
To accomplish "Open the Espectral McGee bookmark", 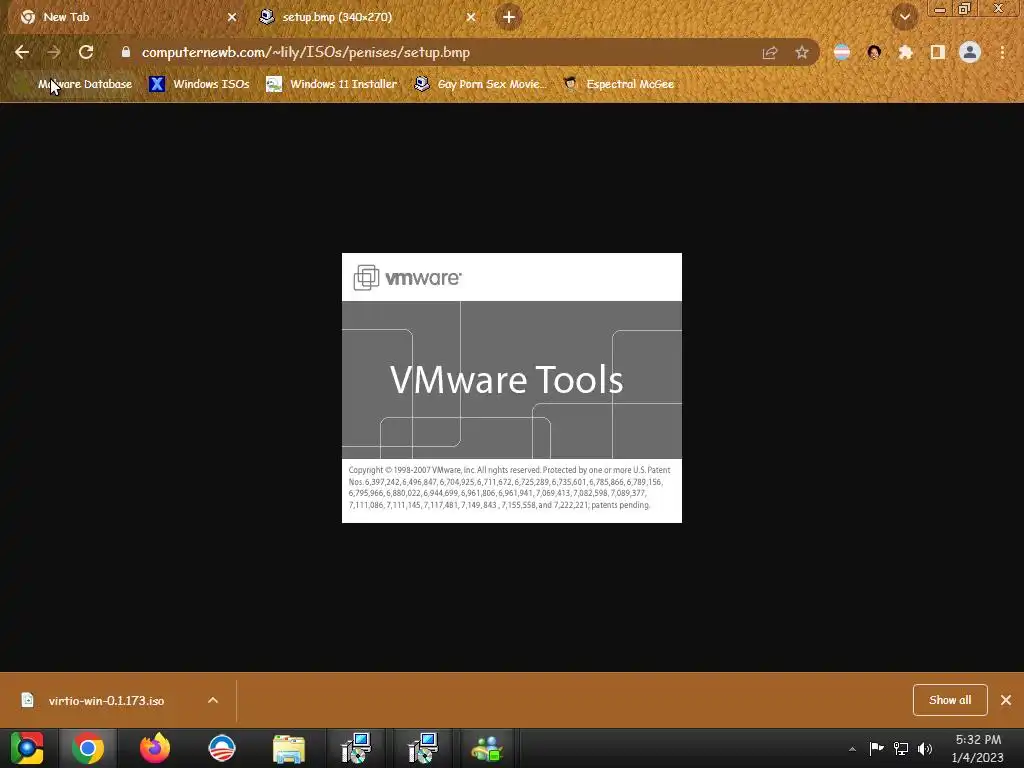I will click(x=618, y=84).
